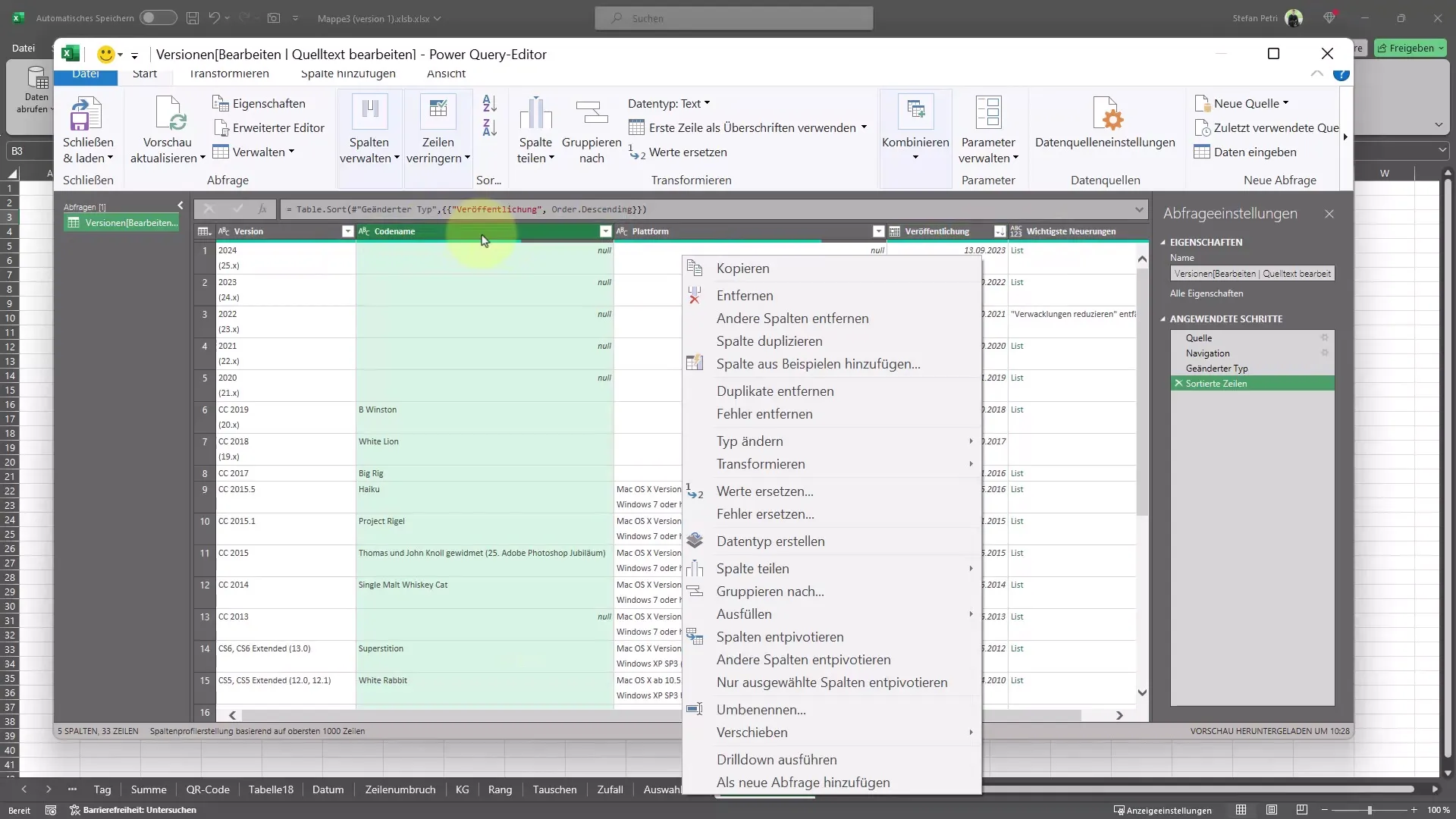The height and width of the screenshot is (819, 1456).
Task: Toggle Automatisches Speichern switch
Action: 158,17
